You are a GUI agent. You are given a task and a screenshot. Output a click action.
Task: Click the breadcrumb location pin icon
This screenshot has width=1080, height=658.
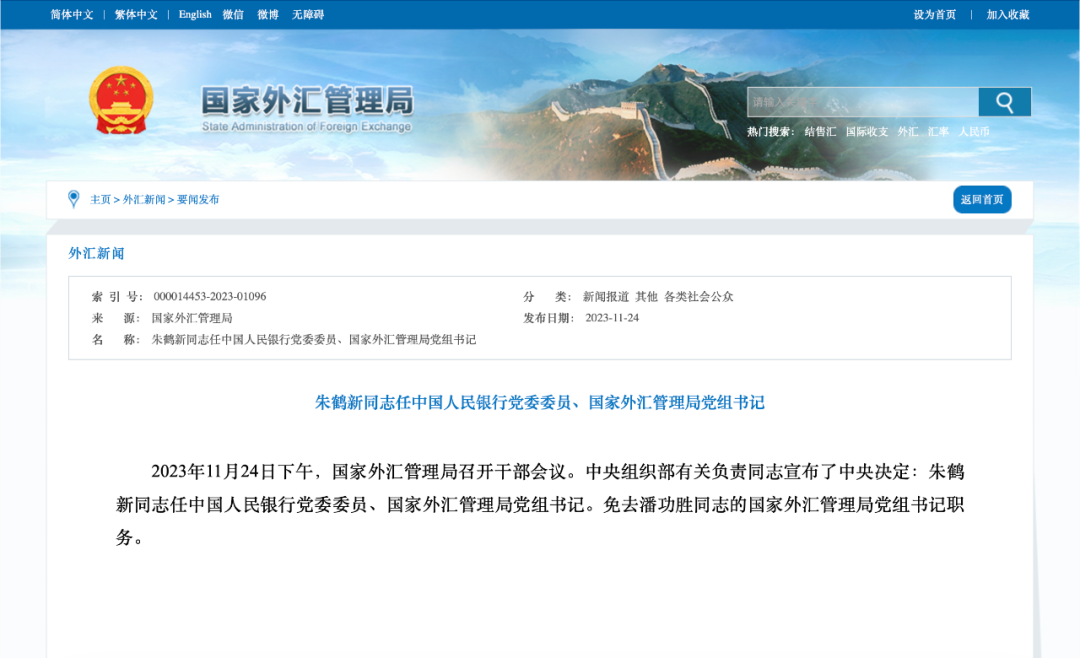73,199
